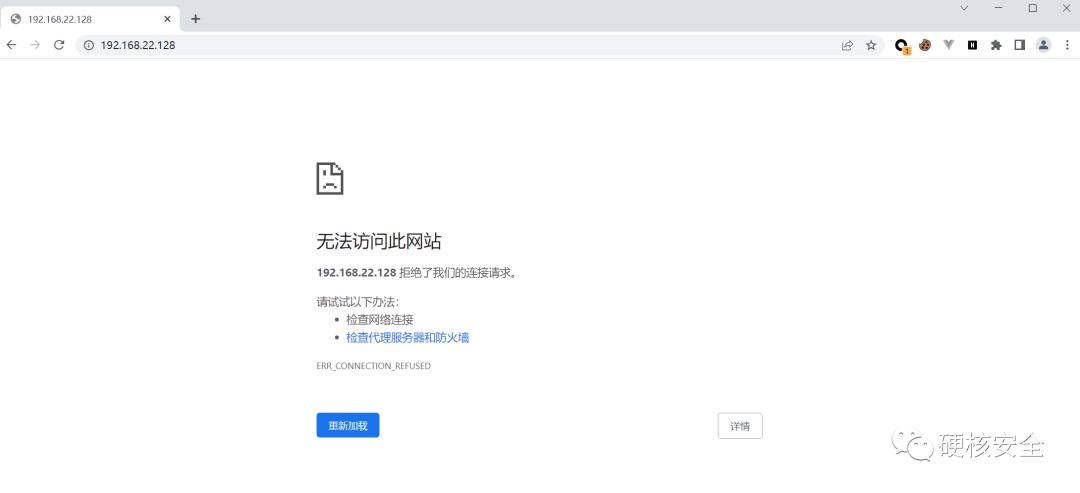Open the gray V-shaped extension icon

tap(948, 45)
